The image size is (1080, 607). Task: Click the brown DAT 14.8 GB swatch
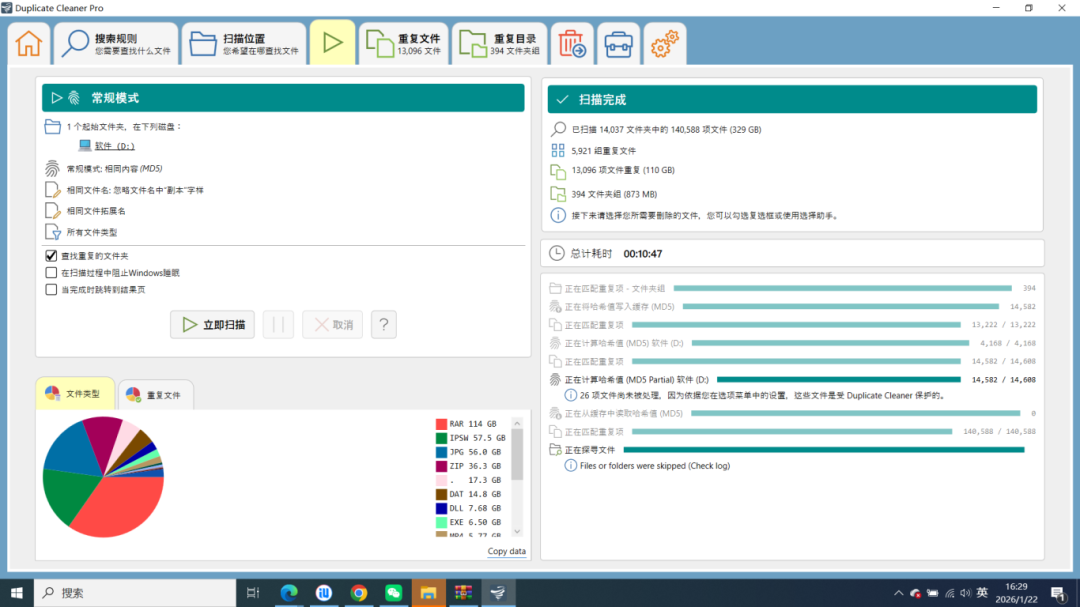click(441, 494)
